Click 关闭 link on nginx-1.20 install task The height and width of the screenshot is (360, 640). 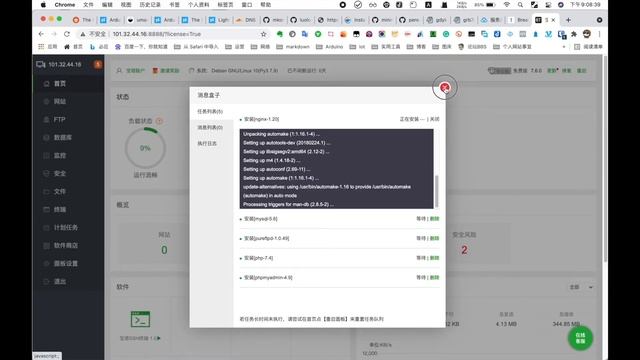435,119
